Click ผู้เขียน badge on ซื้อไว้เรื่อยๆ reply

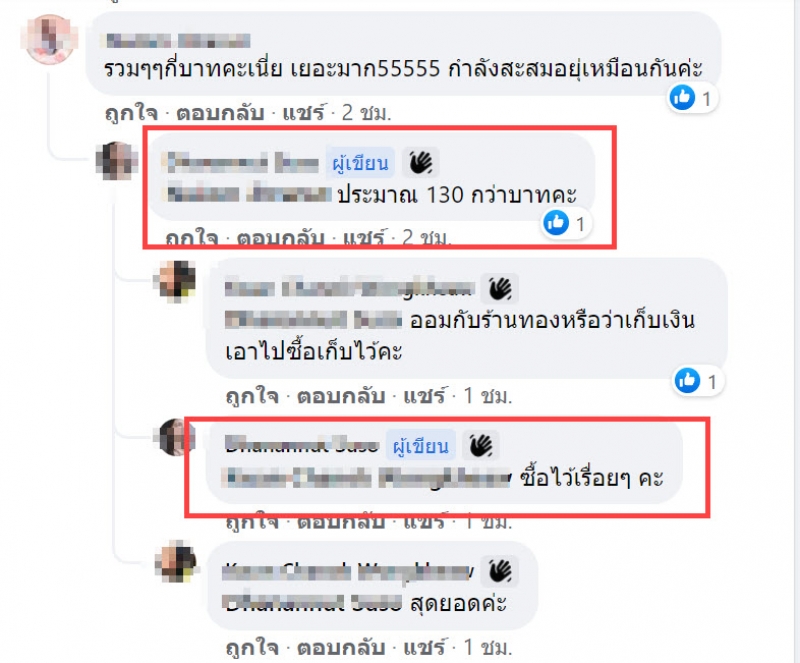[420, 446]
